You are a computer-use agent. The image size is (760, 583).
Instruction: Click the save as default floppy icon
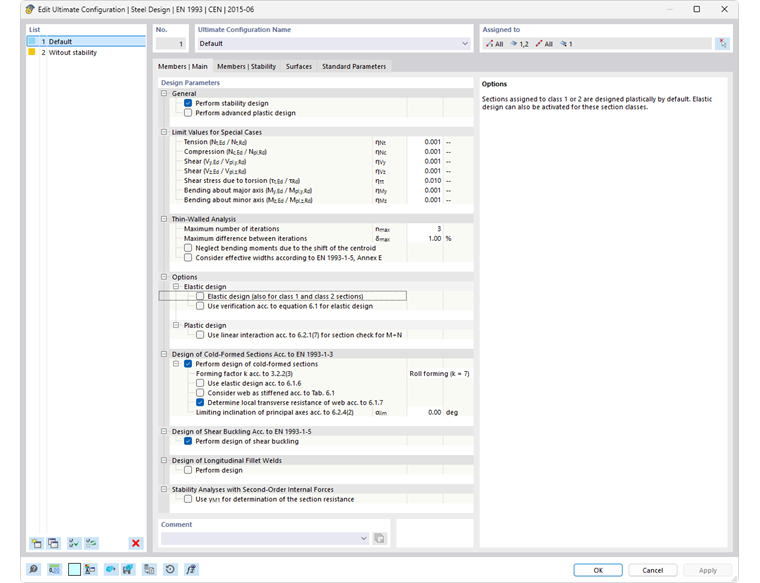[x=128, y=569]
